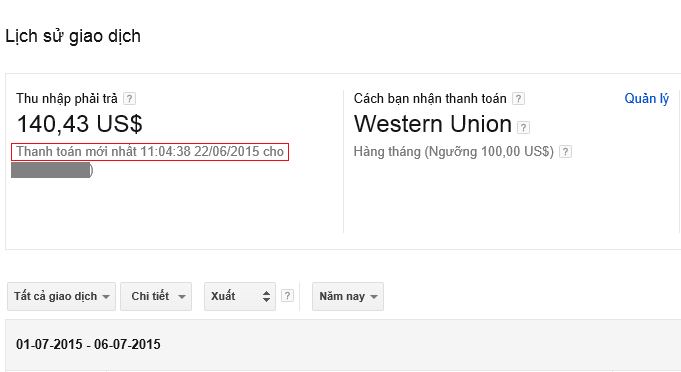The height and width of the screenshot is (372, 681).
Task: Click the Cách bạn nhận thanh toán label
Action: (x=430, y=99)
